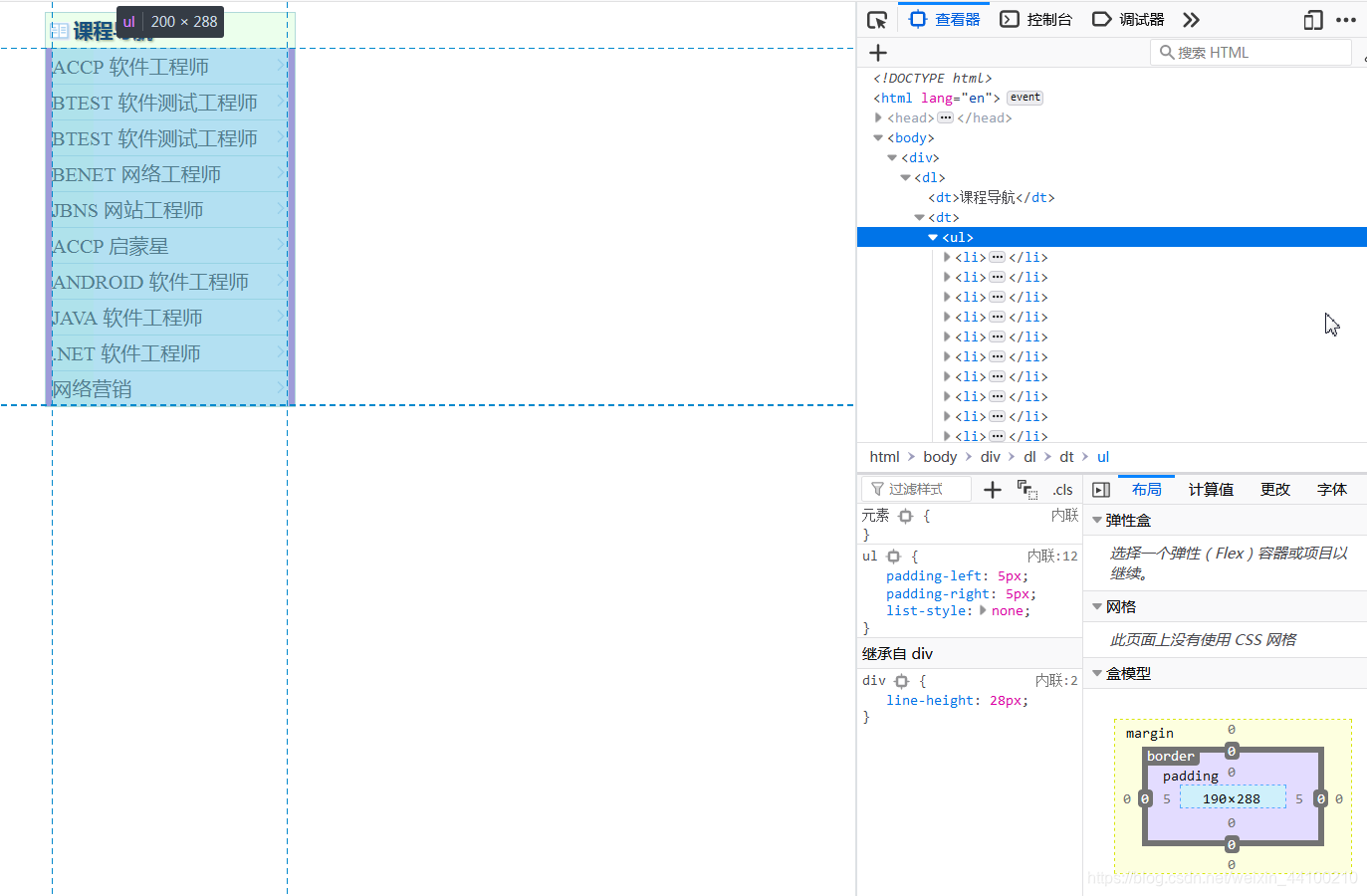Open the 内联:2 source link
Viewport: 1367px width, 896px height.
pyautogui.click(x=1056, y=681)
